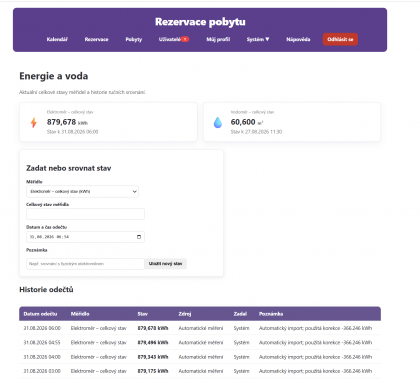420x383 pixels.
Task: Click the blue water drop icon
Action: click(218, 122)
